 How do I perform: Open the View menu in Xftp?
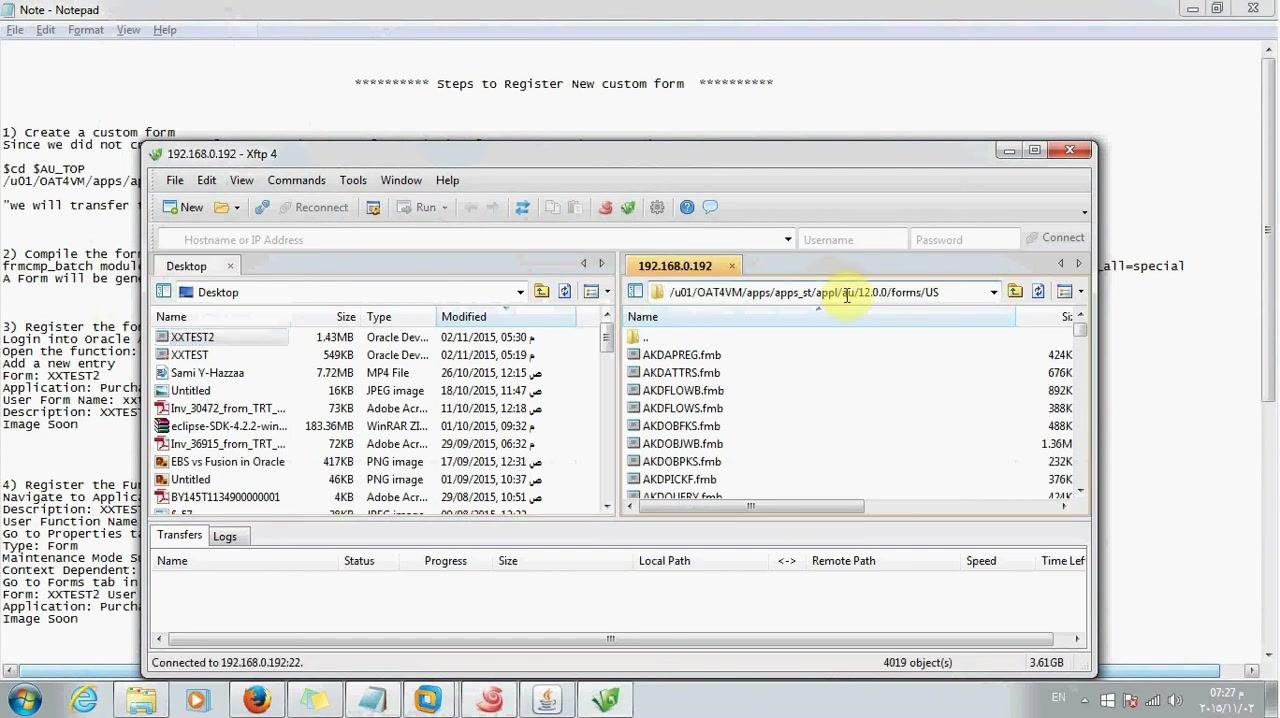coord(241,181)
